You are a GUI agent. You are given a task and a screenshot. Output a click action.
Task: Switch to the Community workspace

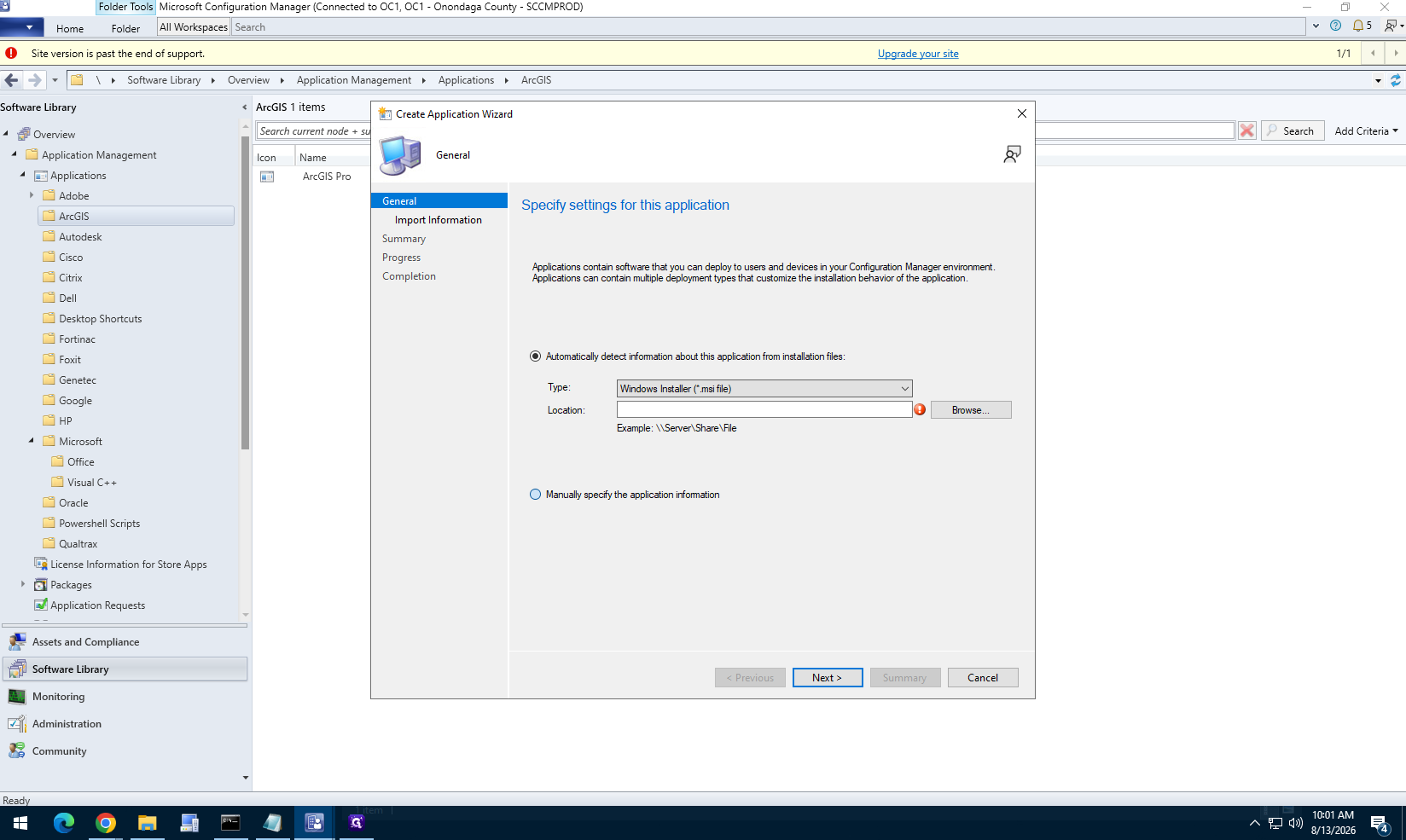(125, 751)
